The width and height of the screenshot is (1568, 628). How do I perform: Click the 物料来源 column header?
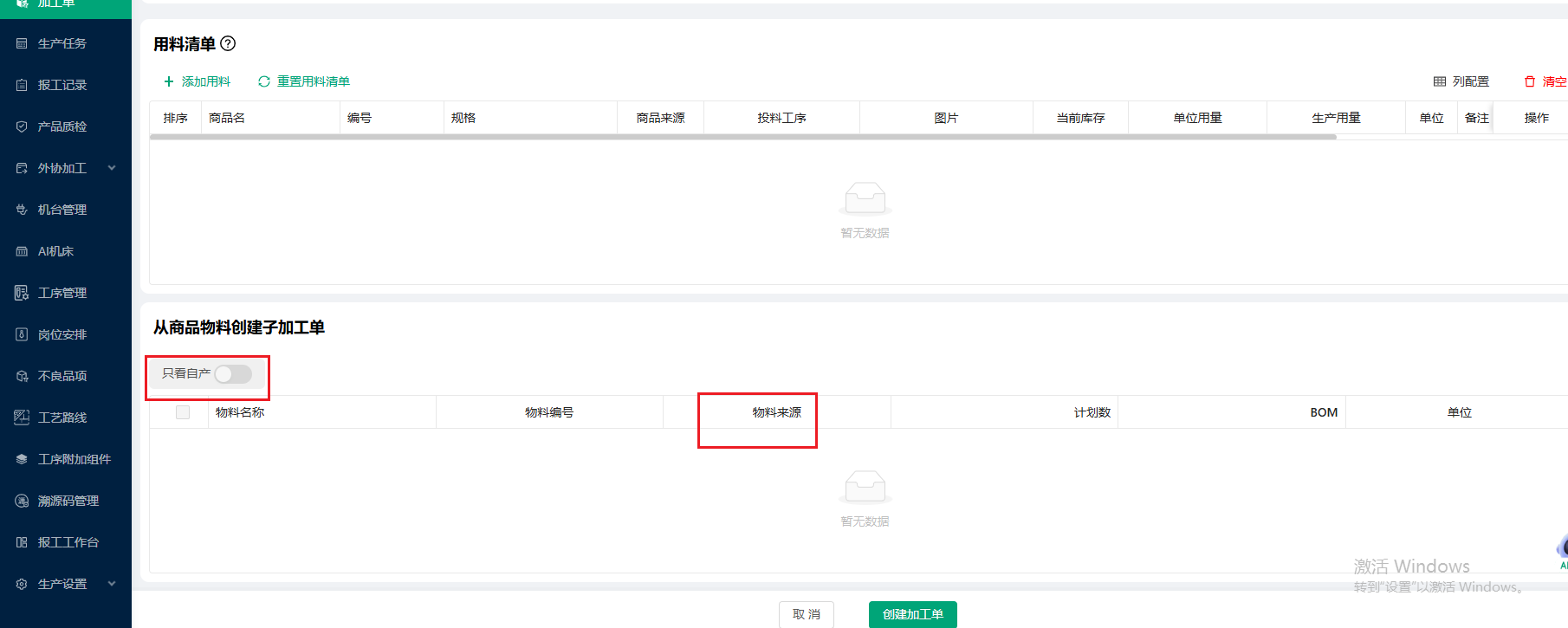776,412
